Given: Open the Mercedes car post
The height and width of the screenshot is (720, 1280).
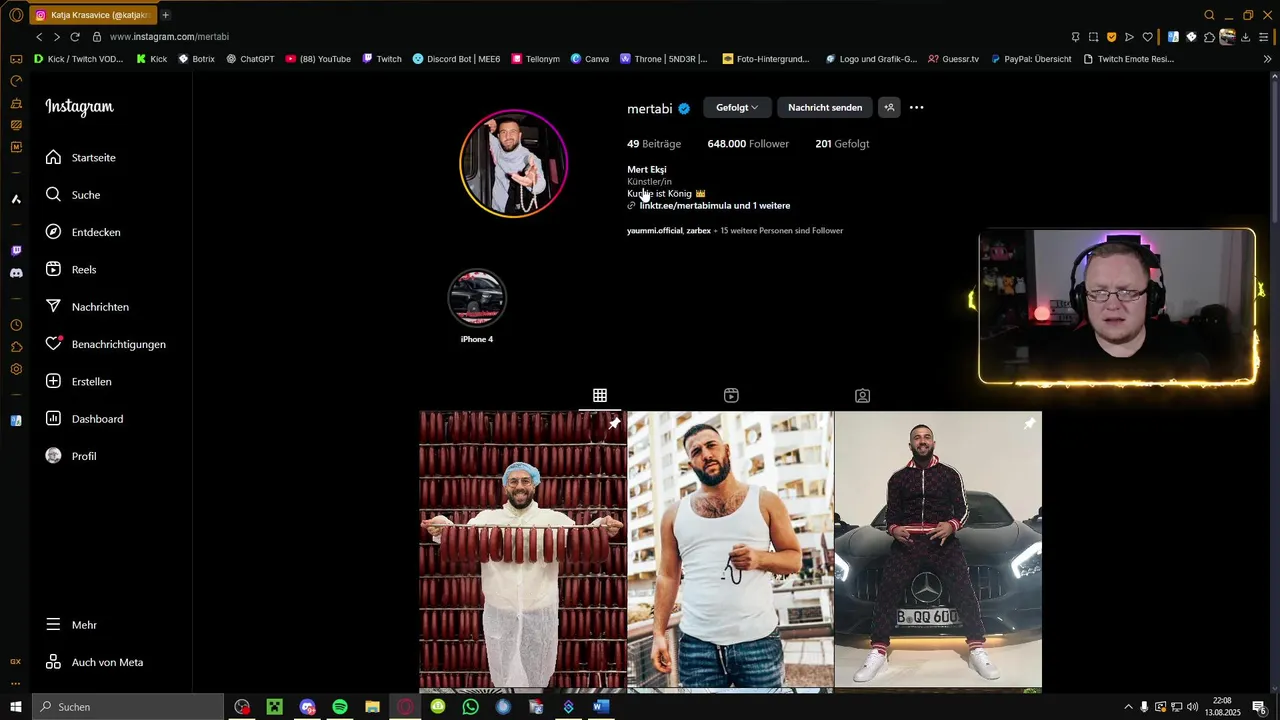Looking at the screenshot, I should point(938,550).
